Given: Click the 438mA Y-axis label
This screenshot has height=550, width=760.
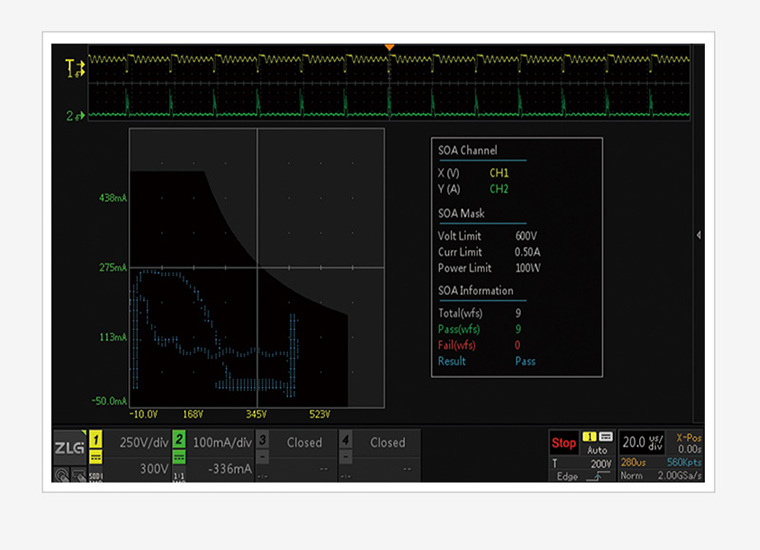Looking at the screenshot, I should [113, 198].
